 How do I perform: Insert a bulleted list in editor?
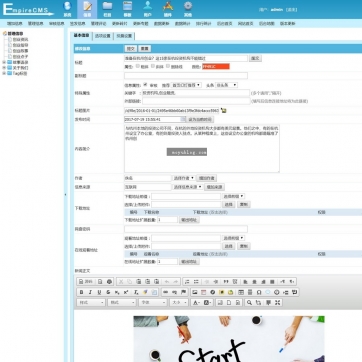196,282
